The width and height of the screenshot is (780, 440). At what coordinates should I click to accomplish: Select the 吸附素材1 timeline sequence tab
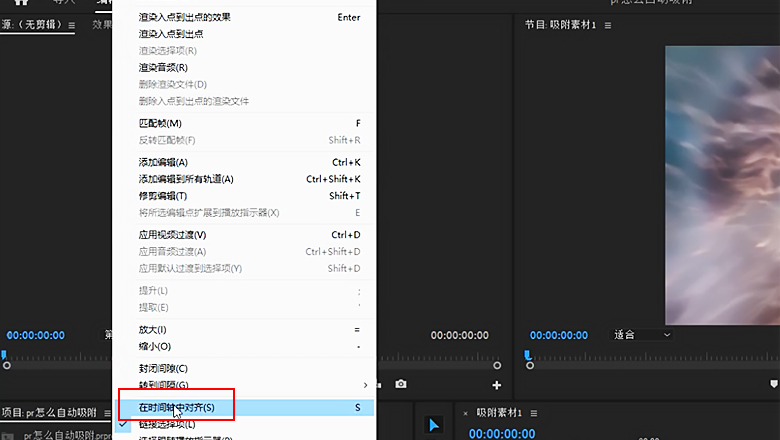tap(499, 413)
